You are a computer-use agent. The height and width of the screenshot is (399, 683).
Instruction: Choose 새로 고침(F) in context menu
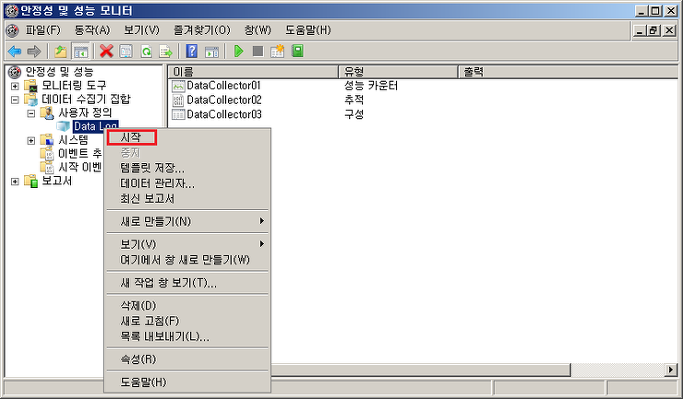click(187, 321)
